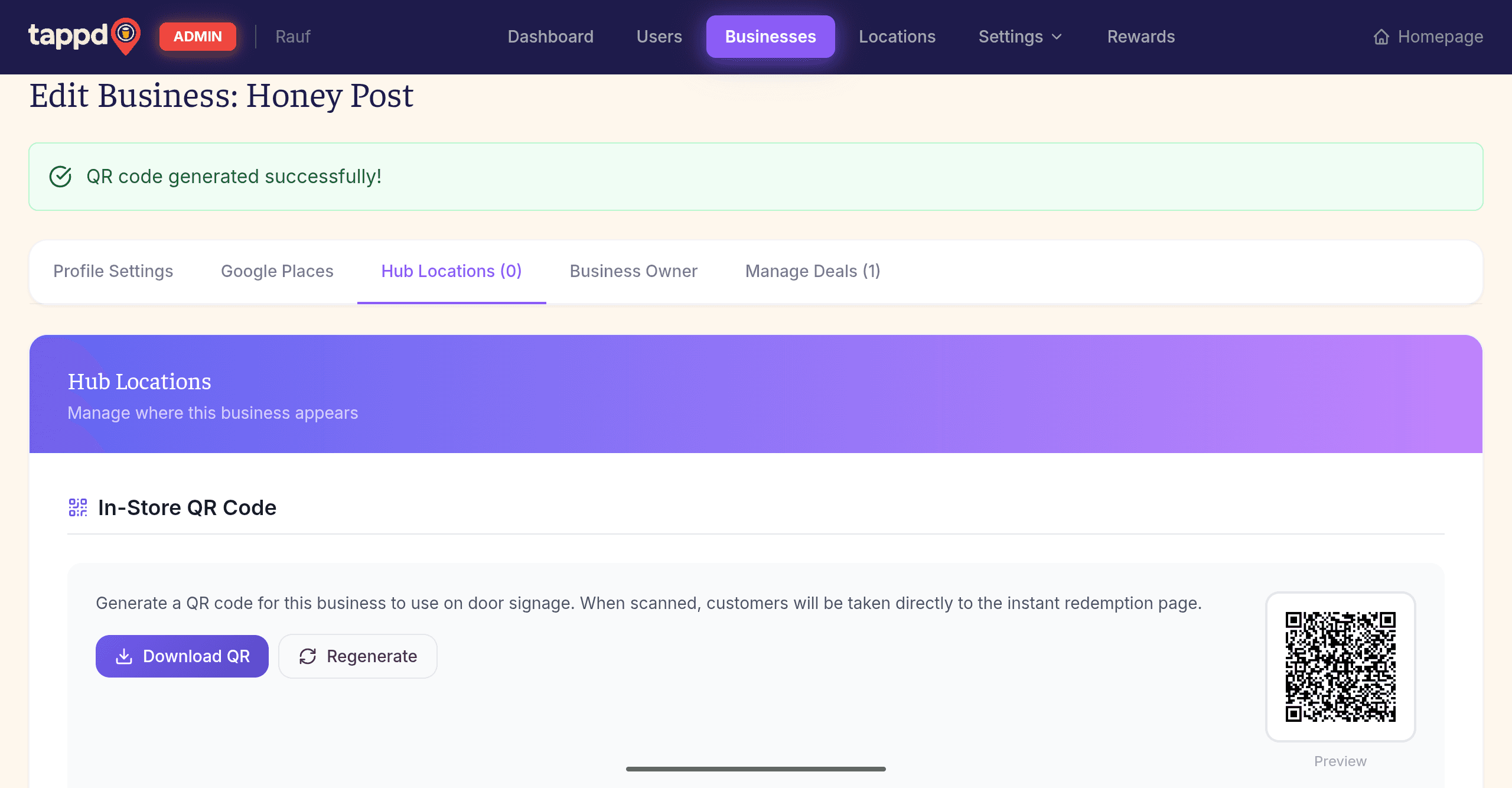Open the Locations nav link
Image resolution: width=1512 pixels, height=788 pixels.
coord(897,37)
